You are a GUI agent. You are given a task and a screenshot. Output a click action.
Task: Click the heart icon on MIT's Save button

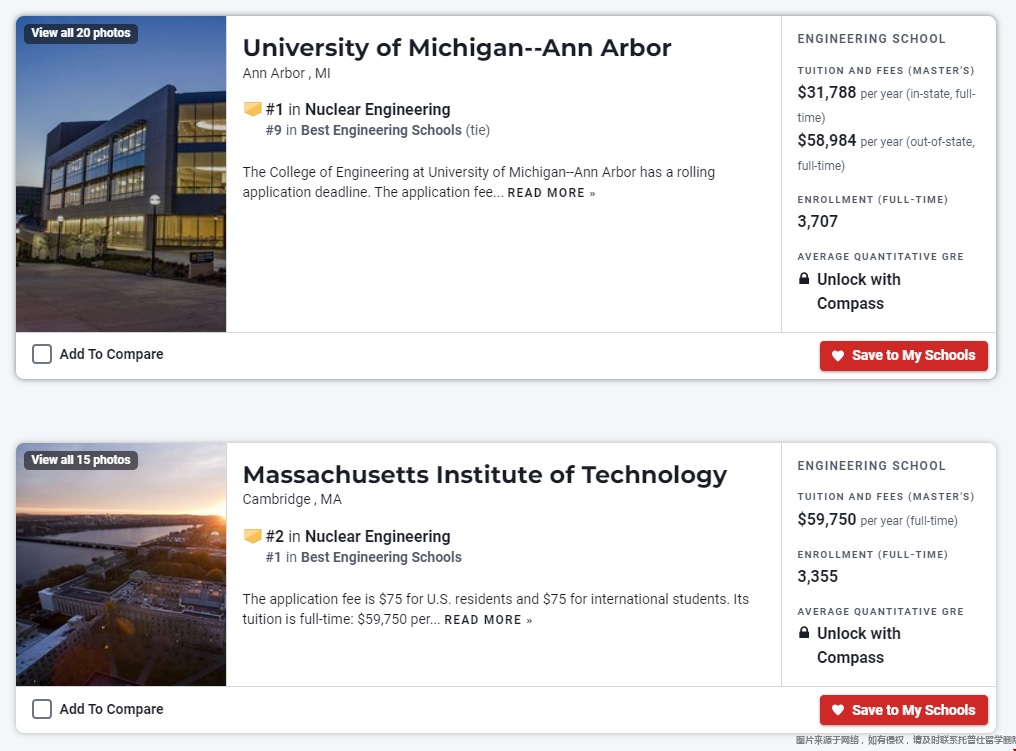[838, 710]
